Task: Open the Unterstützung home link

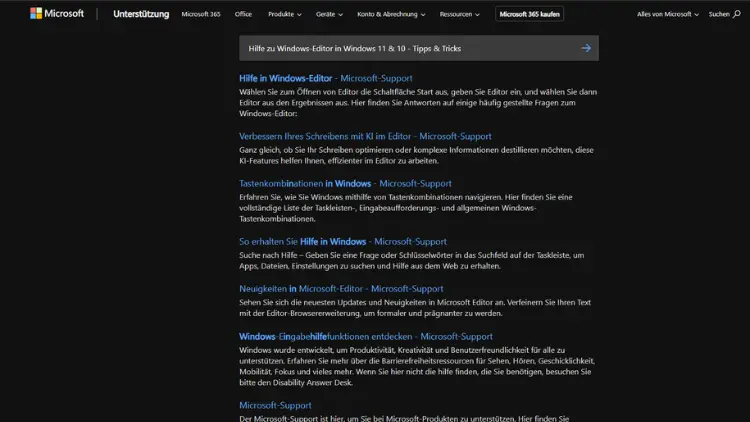Action: point(141,14)
